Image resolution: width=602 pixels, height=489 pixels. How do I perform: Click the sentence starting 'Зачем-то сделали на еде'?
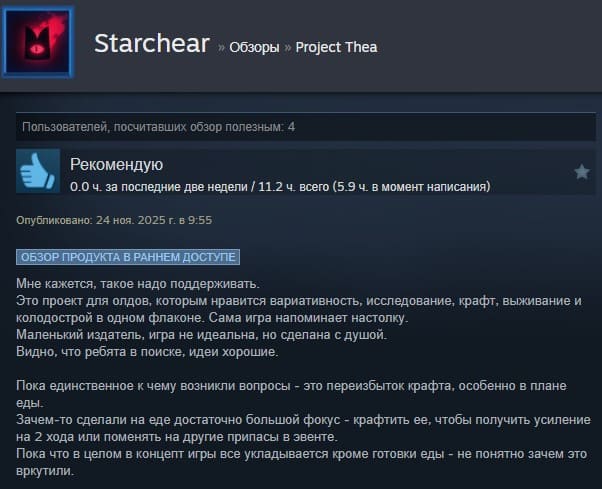[x=303, y=428]
